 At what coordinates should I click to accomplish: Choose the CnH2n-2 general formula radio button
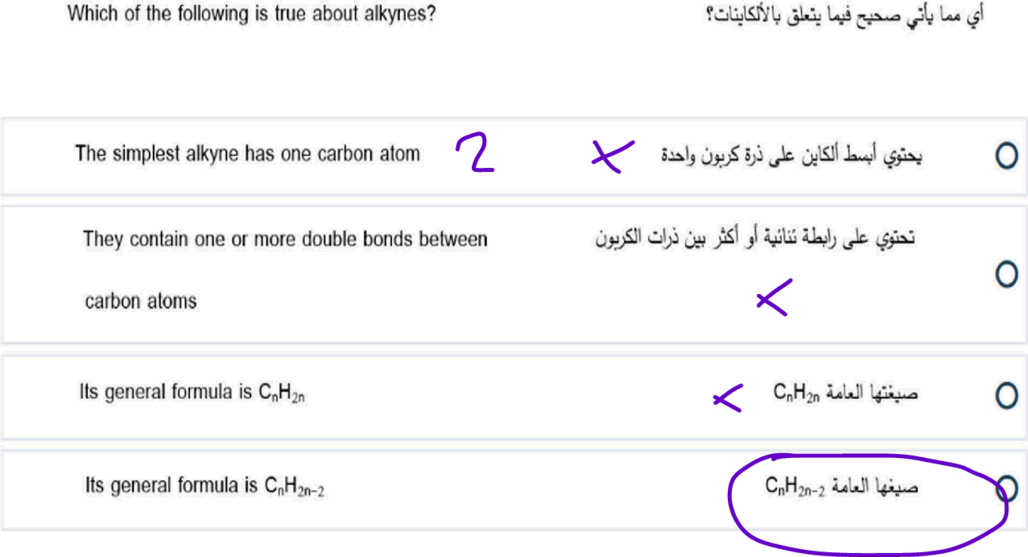(1006, 489)
